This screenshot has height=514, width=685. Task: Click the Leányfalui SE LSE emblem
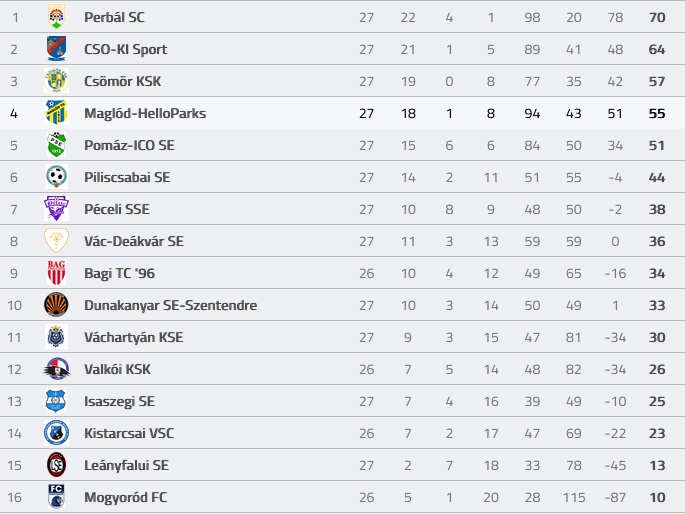pos(56,464)
